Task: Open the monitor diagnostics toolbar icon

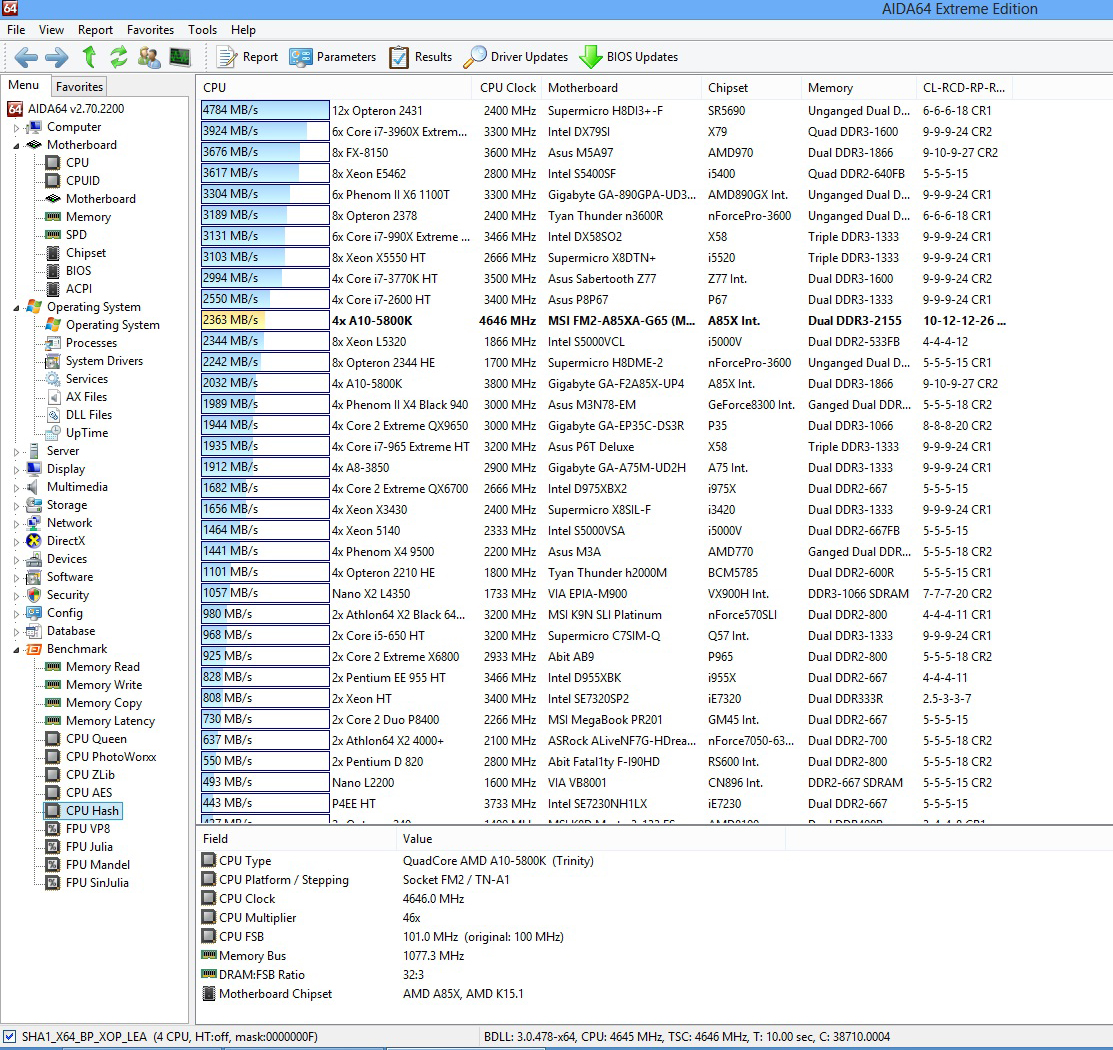Action: click(180, 57)
